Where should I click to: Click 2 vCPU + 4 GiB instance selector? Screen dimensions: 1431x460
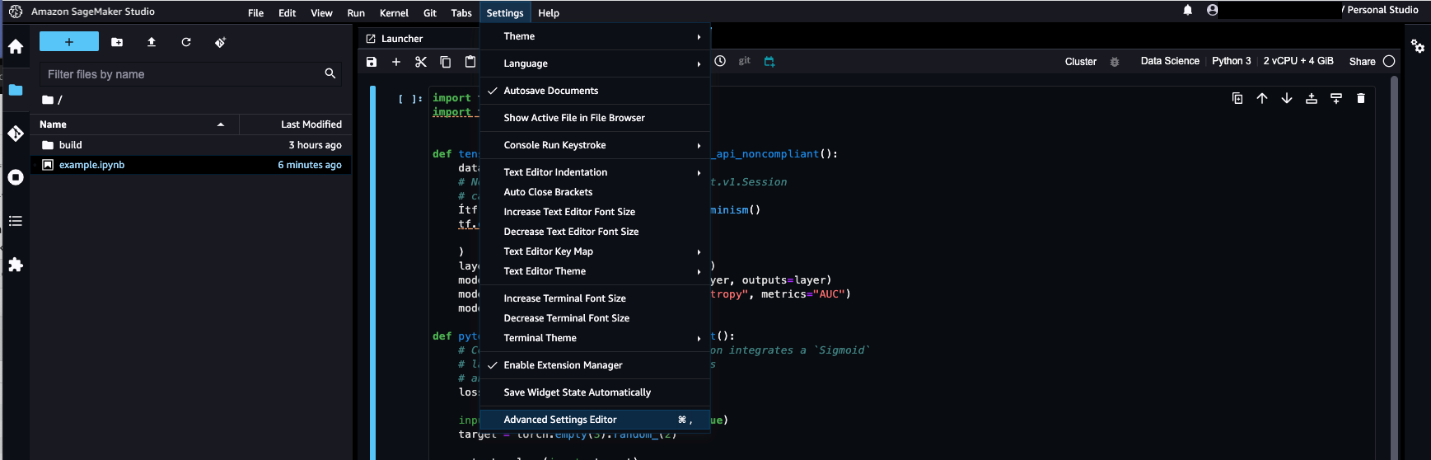(x=1298, y=61)
